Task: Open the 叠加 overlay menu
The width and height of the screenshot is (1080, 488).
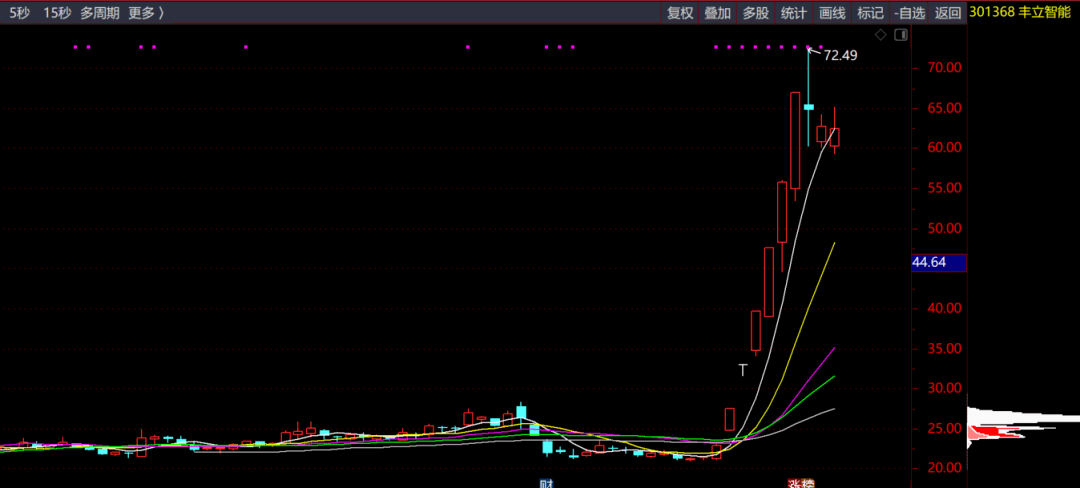Action: click(717, 12)
